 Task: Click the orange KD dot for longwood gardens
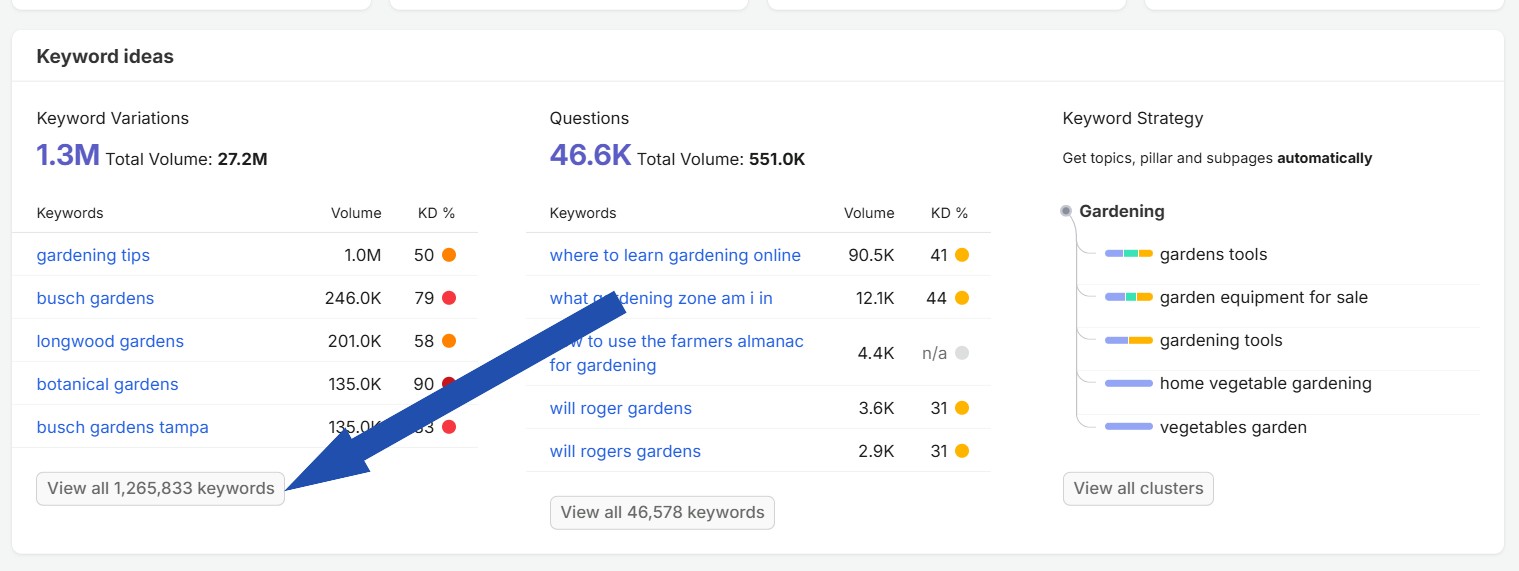(x=449, y=341)
